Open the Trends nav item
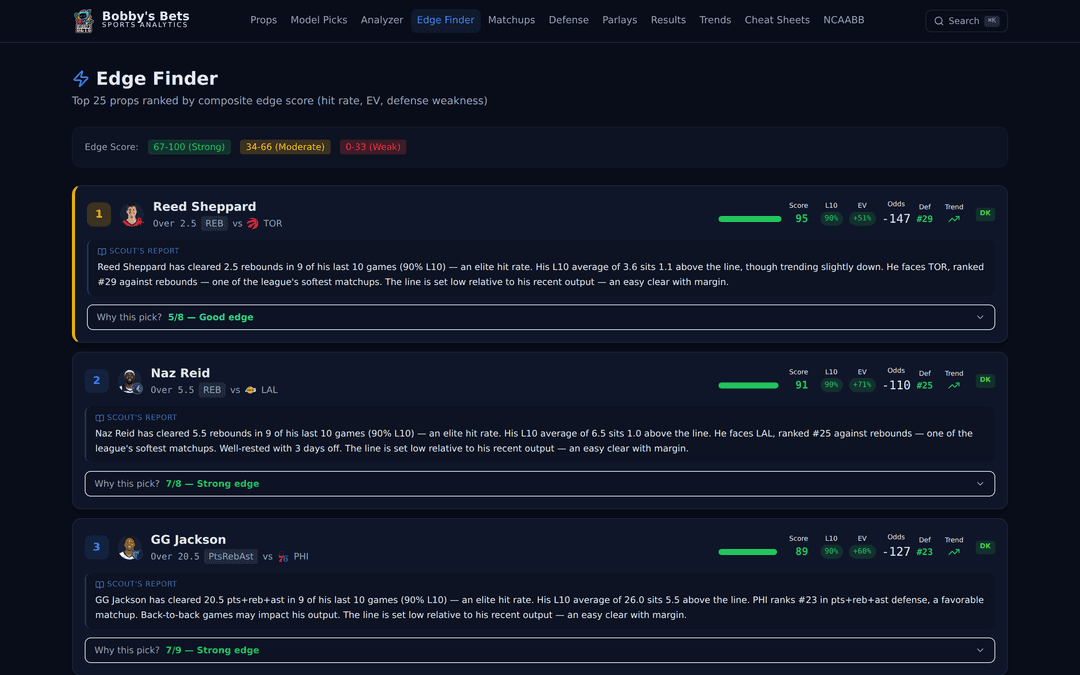Viewport: 1080px width, 675px height. point(715,21)
